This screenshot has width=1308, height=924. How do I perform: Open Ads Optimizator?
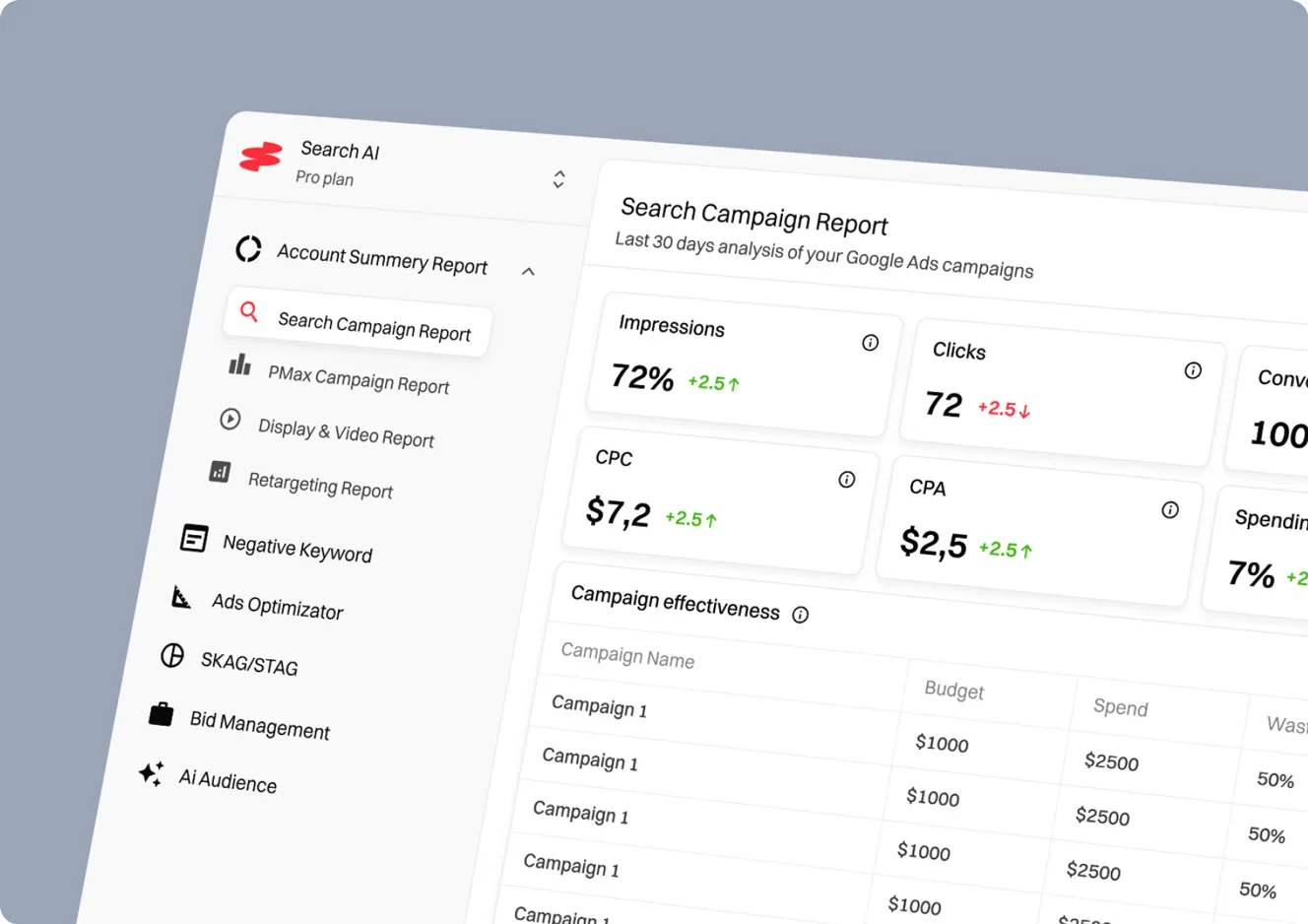(277, 606)
